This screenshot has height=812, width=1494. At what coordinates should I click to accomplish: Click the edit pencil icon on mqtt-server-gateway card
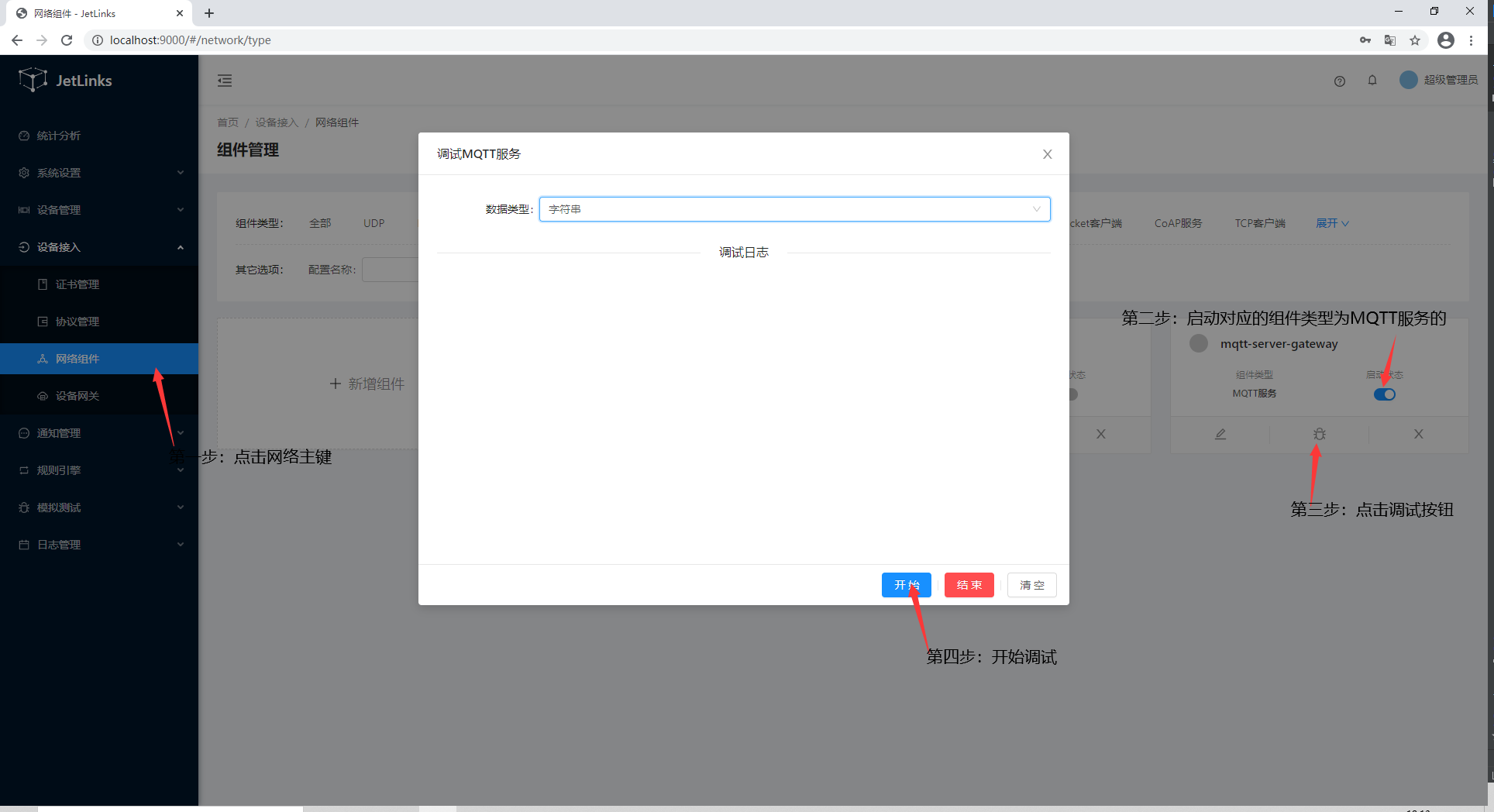pos(1220,434)
